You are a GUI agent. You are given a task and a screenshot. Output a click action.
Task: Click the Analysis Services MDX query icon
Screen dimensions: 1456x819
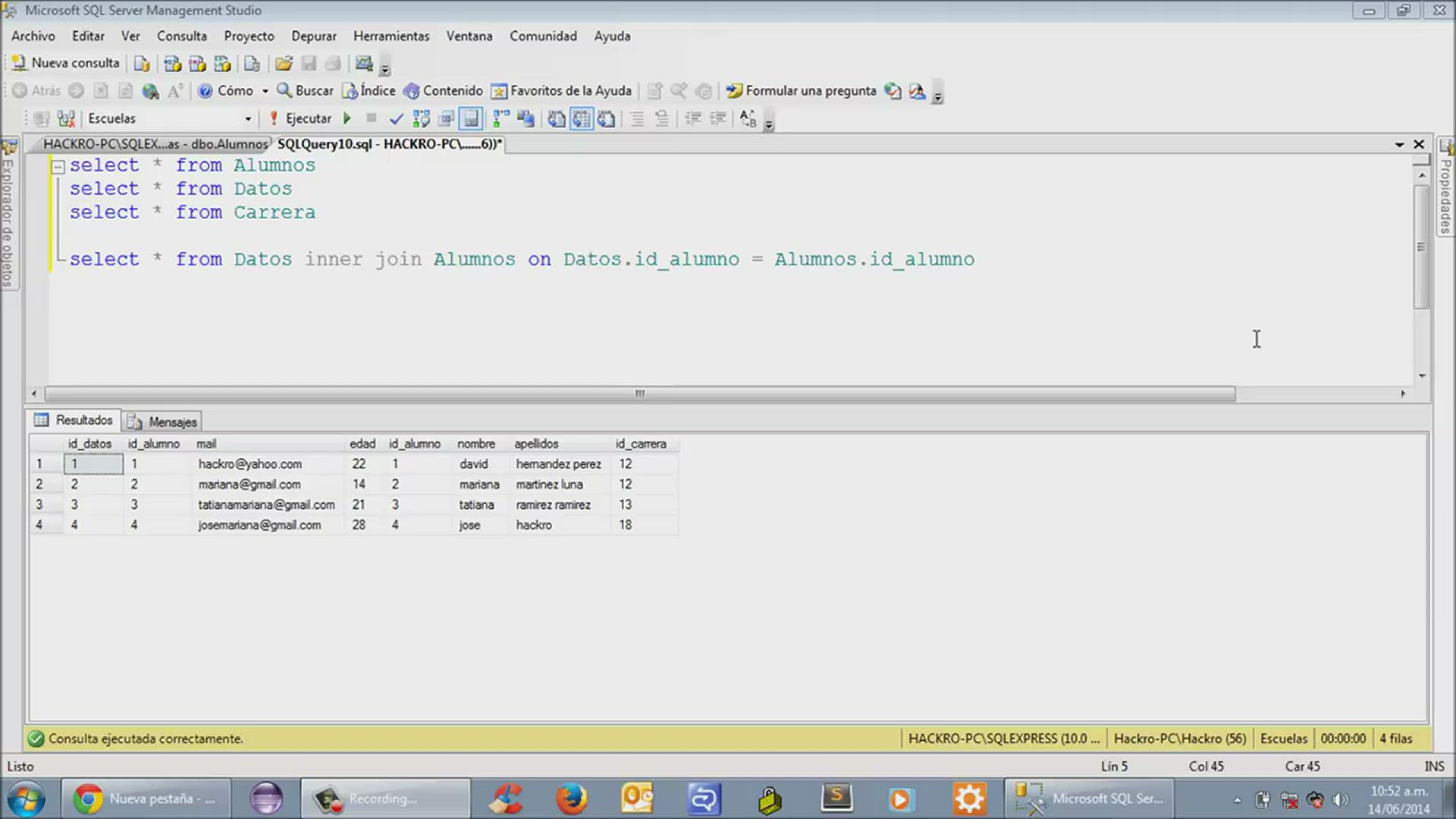pos(172,64)
